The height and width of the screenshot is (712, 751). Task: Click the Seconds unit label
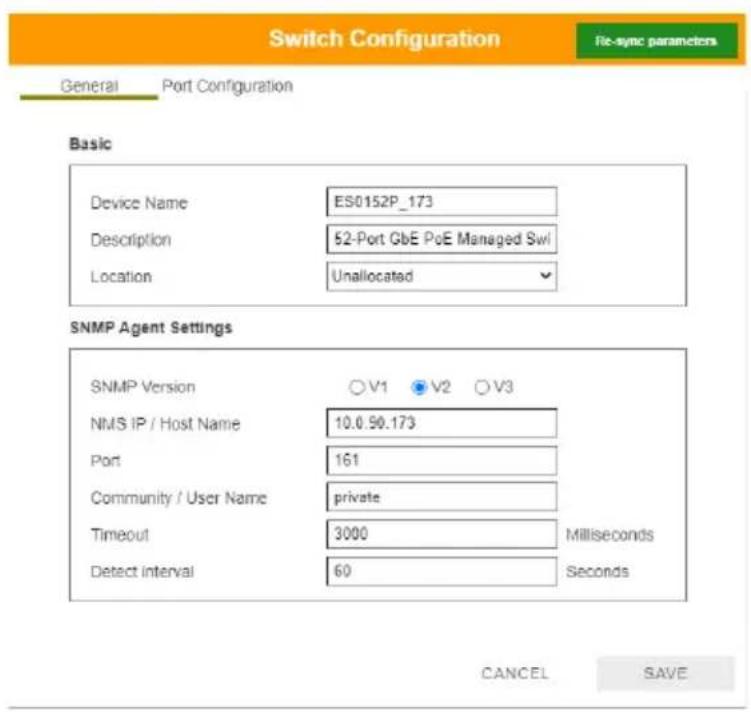tap(597, 571)
